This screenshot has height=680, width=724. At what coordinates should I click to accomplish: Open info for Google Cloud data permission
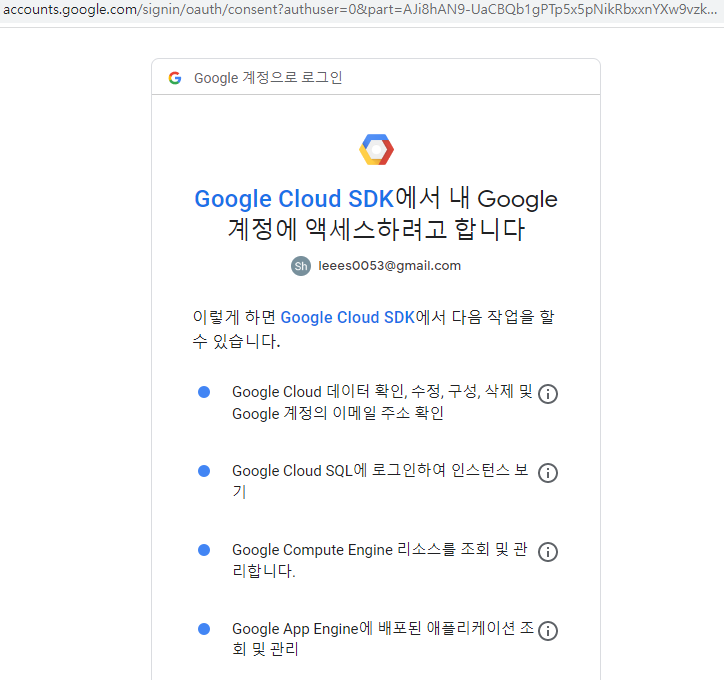(548, 394)
